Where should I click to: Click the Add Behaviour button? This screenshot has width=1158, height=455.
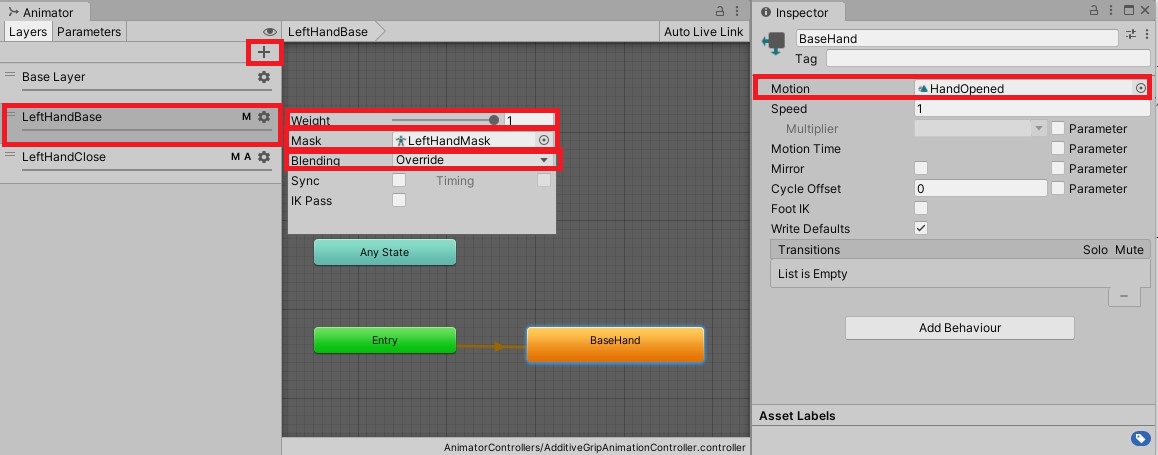959,328
